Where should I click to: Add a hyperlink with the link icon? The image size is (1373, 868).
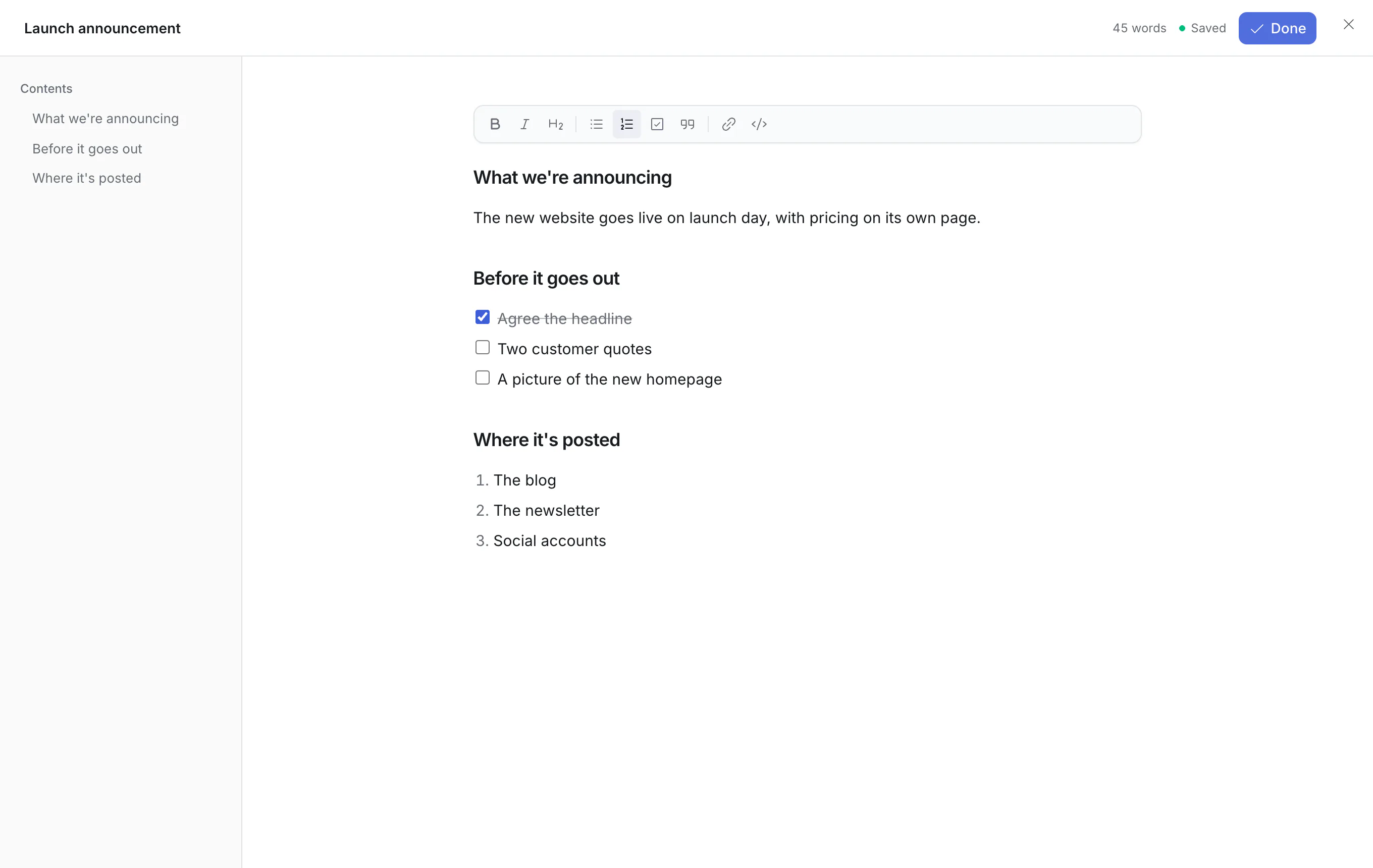coord(728,124)
